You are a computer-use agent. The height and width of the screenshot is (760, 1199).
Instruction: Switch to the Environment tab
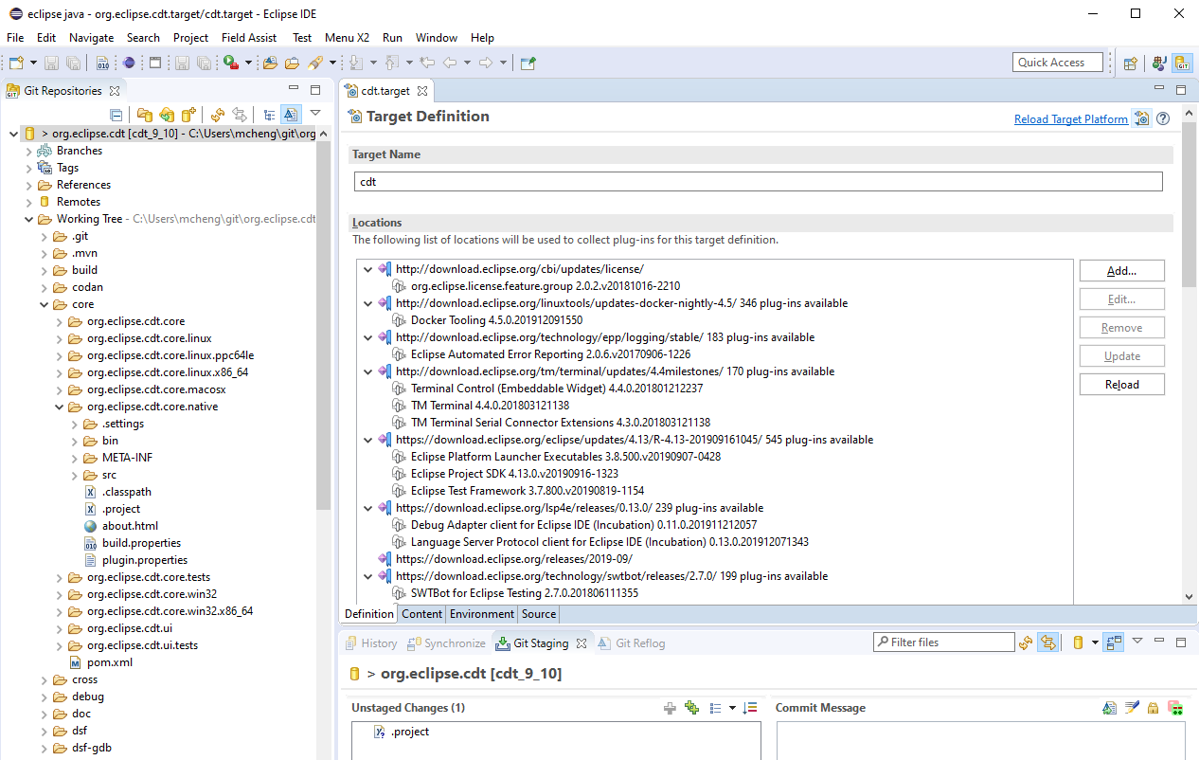482,614
